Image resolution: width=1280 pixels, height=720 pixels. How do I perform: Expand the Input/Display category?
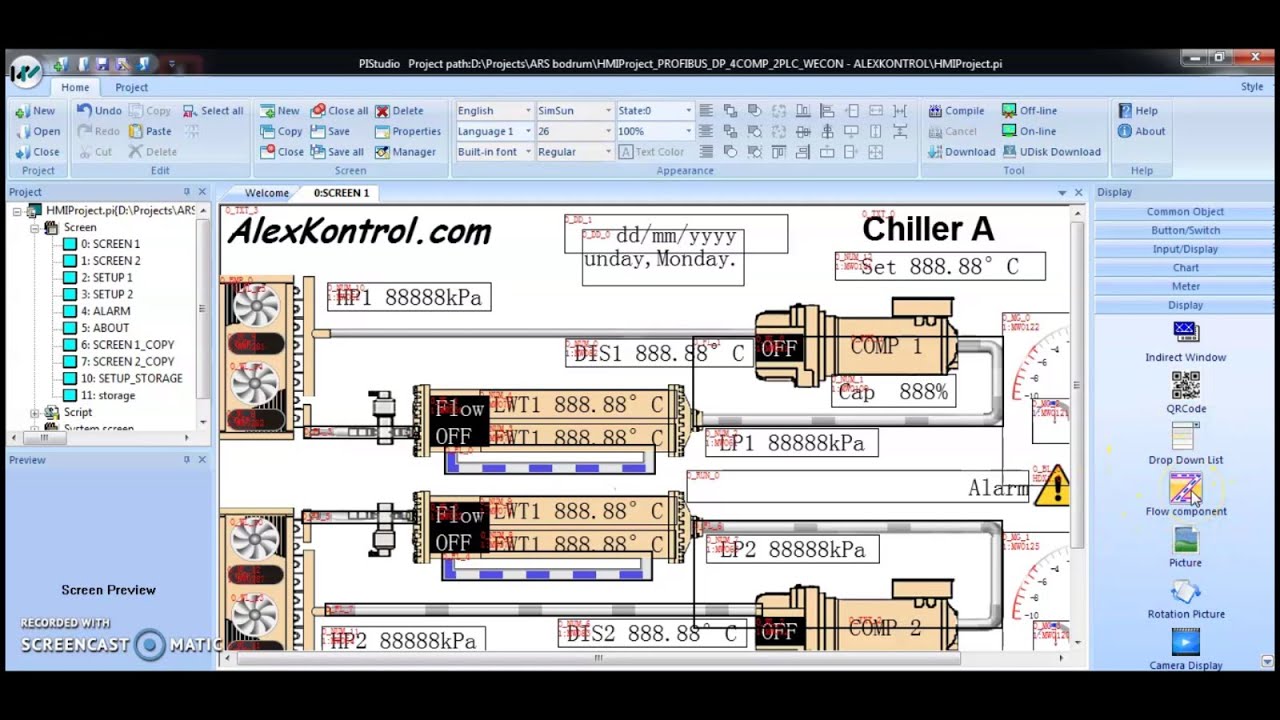coord(1185,249)
